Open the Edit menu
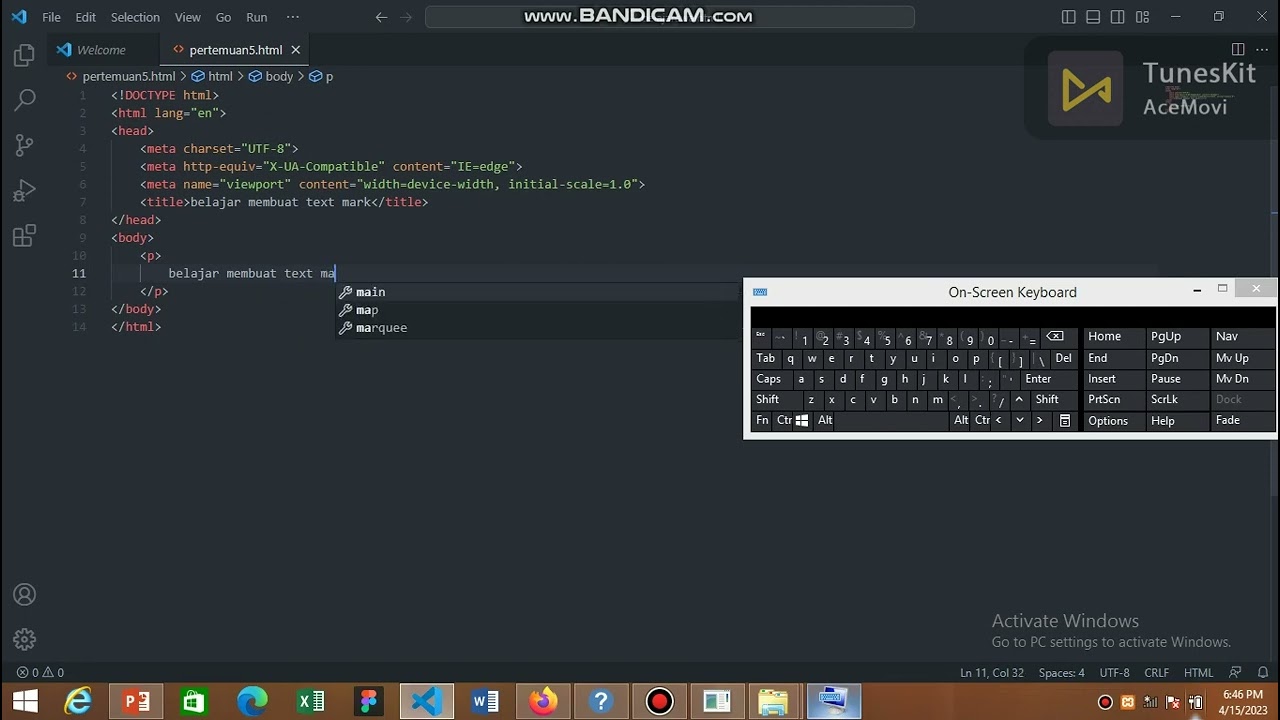This screenshot has height=720, width=1280. coord(86,17)
